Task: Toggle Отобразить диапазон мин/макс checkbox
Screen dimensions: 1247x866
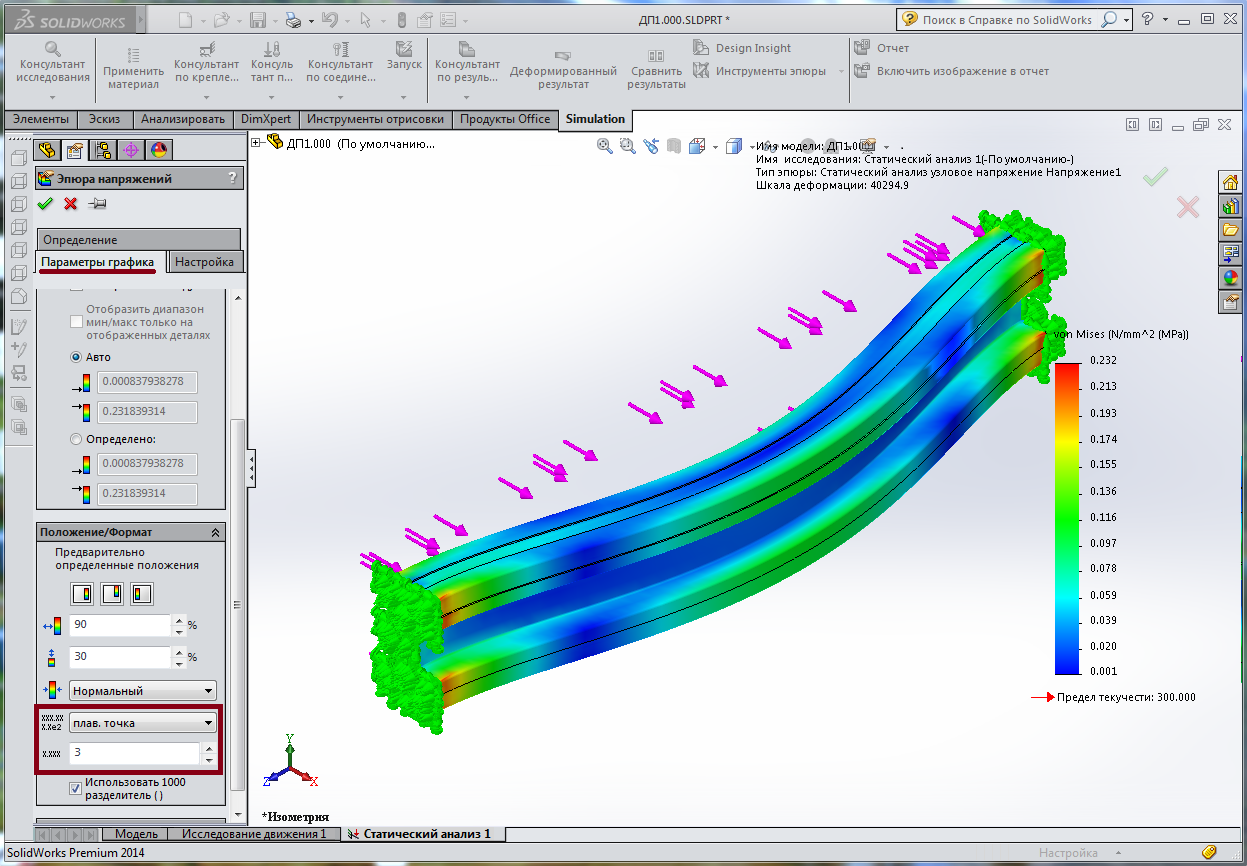Action: (x=76, y=322)
